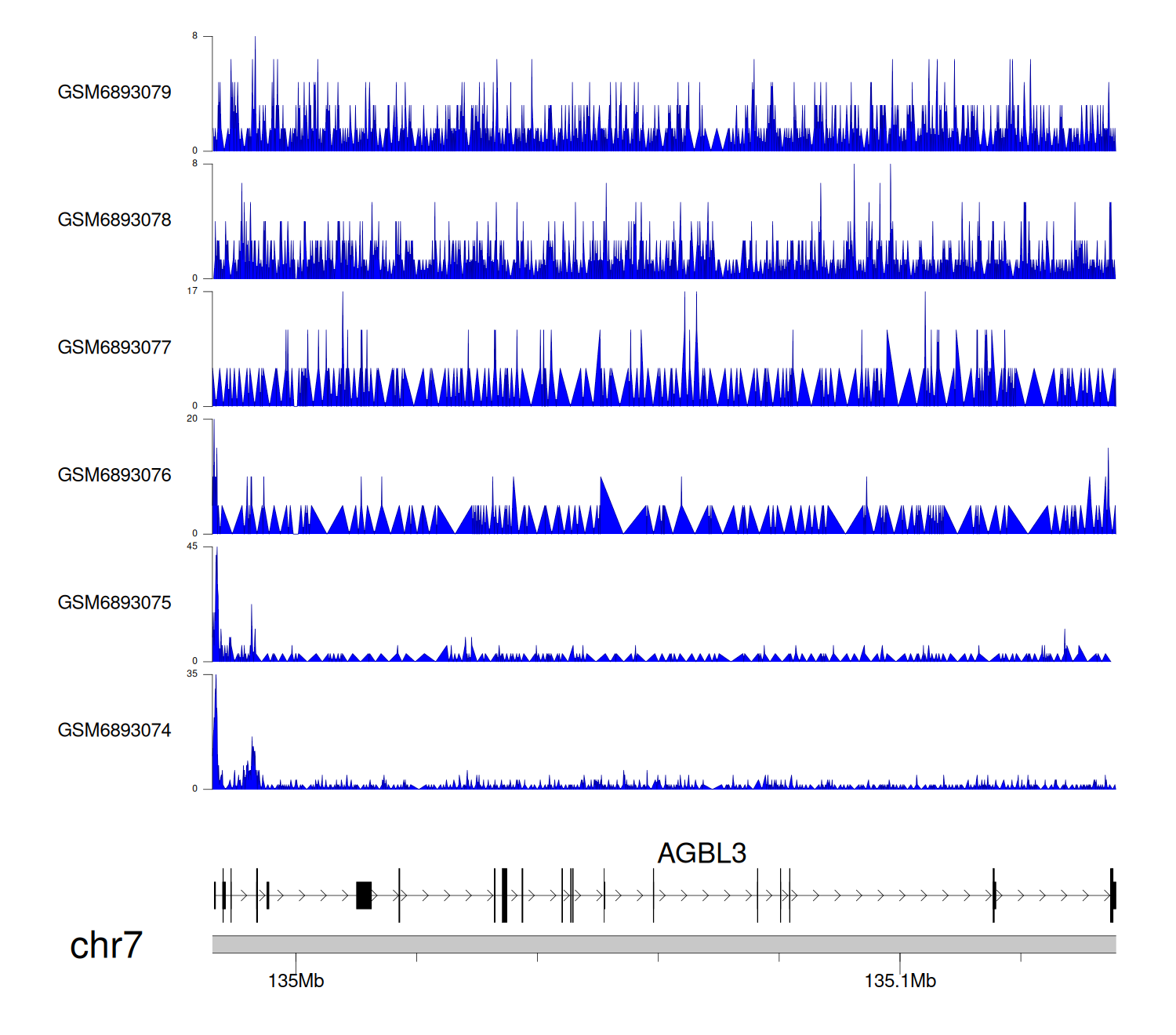Click the AGBL3 gene name
The height and width of the screenshot is (1035, 1176).
pyautogui.click(x=701, y=853)
